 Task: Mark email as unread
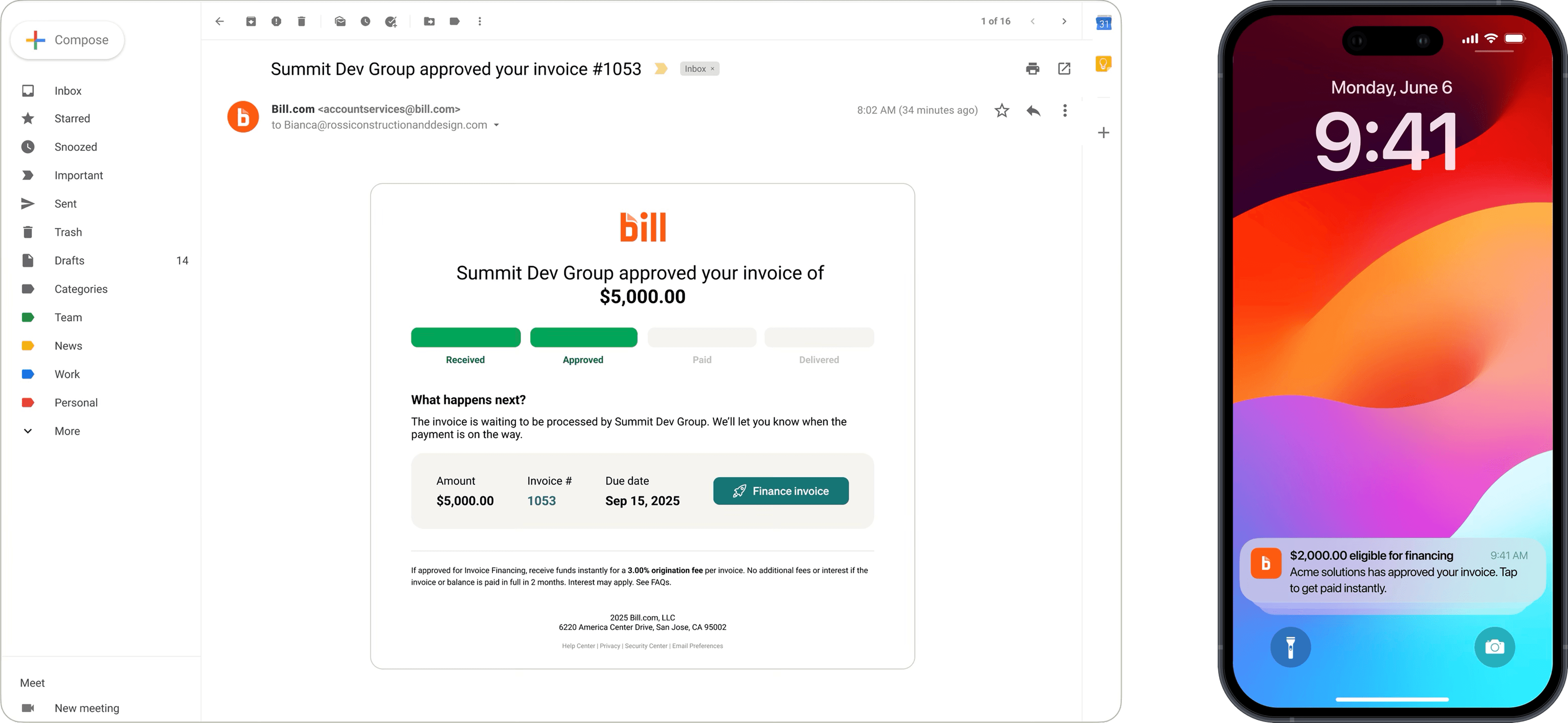coord(340,21)
